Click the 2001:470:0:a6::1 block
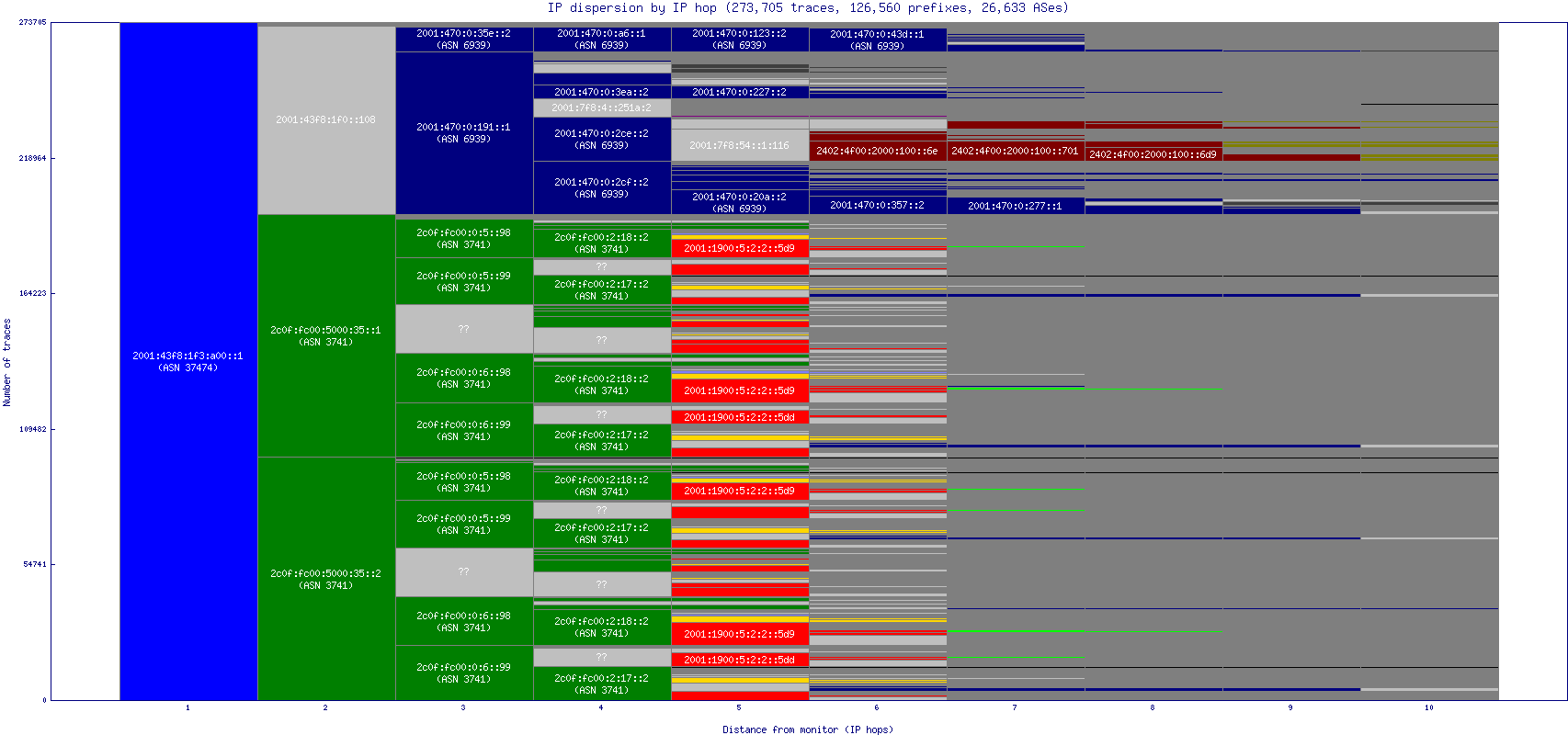Viewport: 1568px width, 735px height. click(x=602, y=39)
